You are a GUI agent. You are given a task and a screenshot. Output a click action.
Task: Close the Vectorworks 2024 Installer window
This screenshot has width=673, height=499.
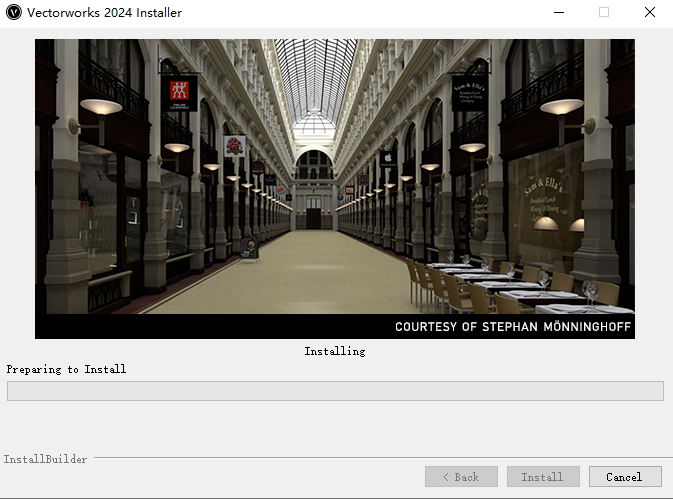pos(650,12)
